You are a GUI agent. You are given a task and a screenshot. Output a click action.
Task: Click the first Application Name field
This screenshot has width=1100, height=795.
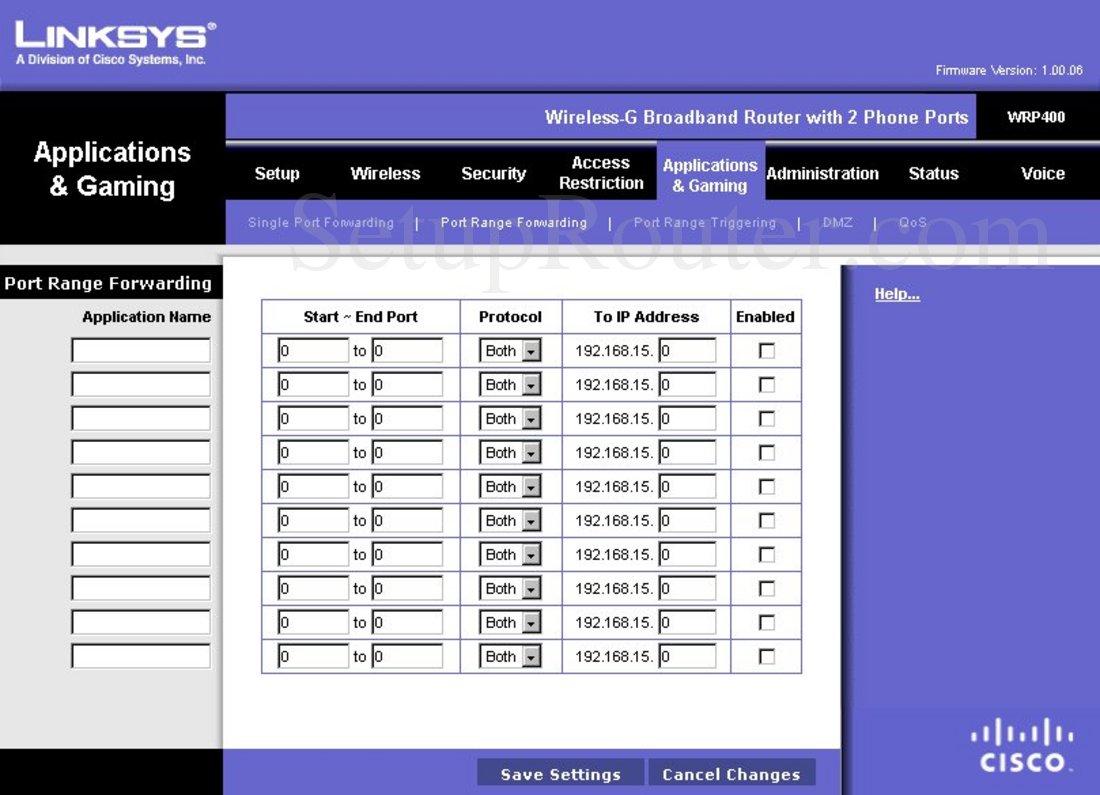[139, 350]
